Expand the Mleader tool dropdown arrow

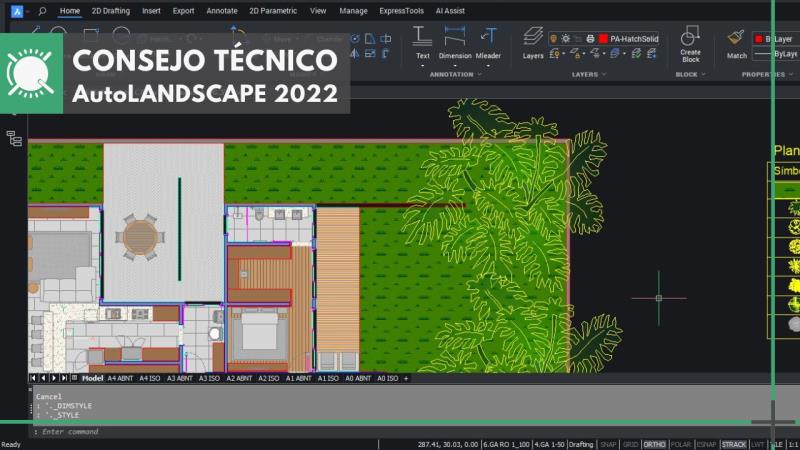point(488,66)
